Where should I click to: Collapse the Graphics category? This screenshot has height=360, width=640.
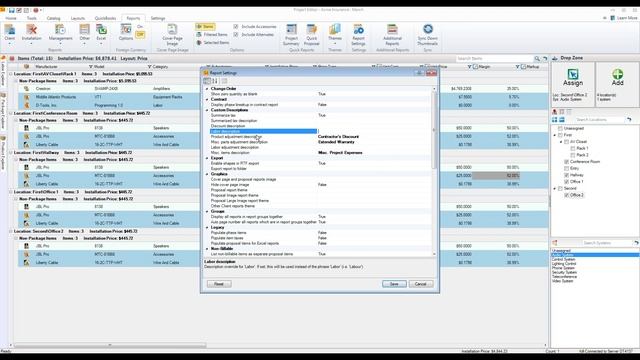pos(207,174)
